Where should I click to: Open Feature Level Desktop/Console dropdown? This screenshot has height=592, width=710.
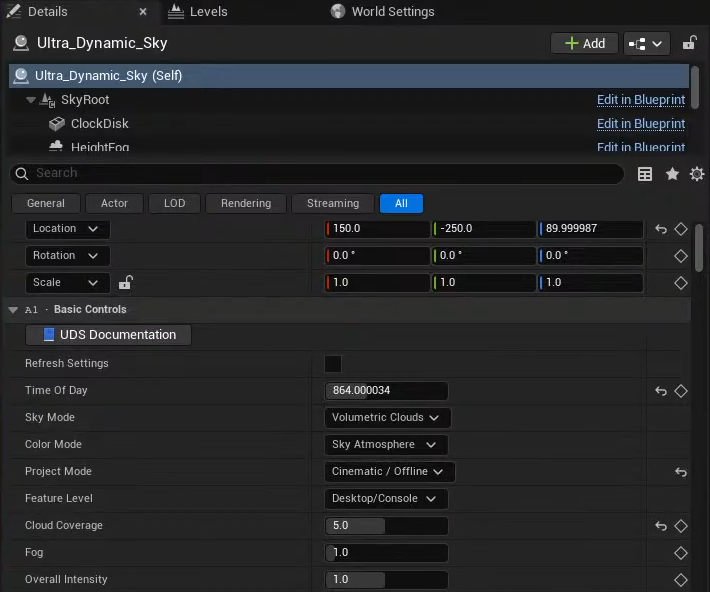click(x=386, y=499)
